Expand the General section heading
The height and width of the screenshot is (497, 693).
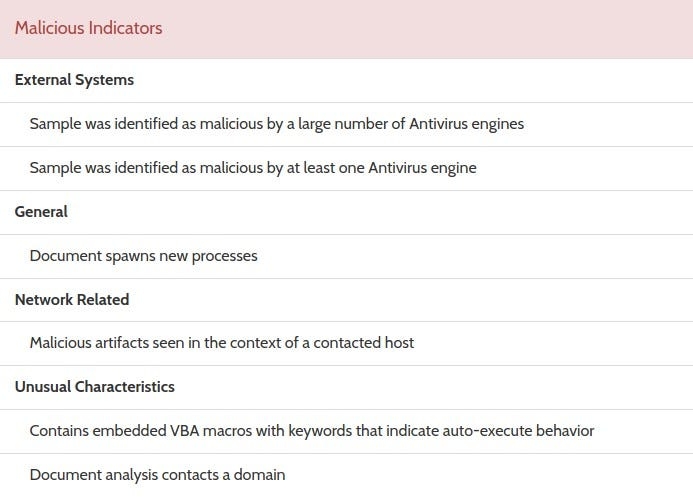(41, 212)
